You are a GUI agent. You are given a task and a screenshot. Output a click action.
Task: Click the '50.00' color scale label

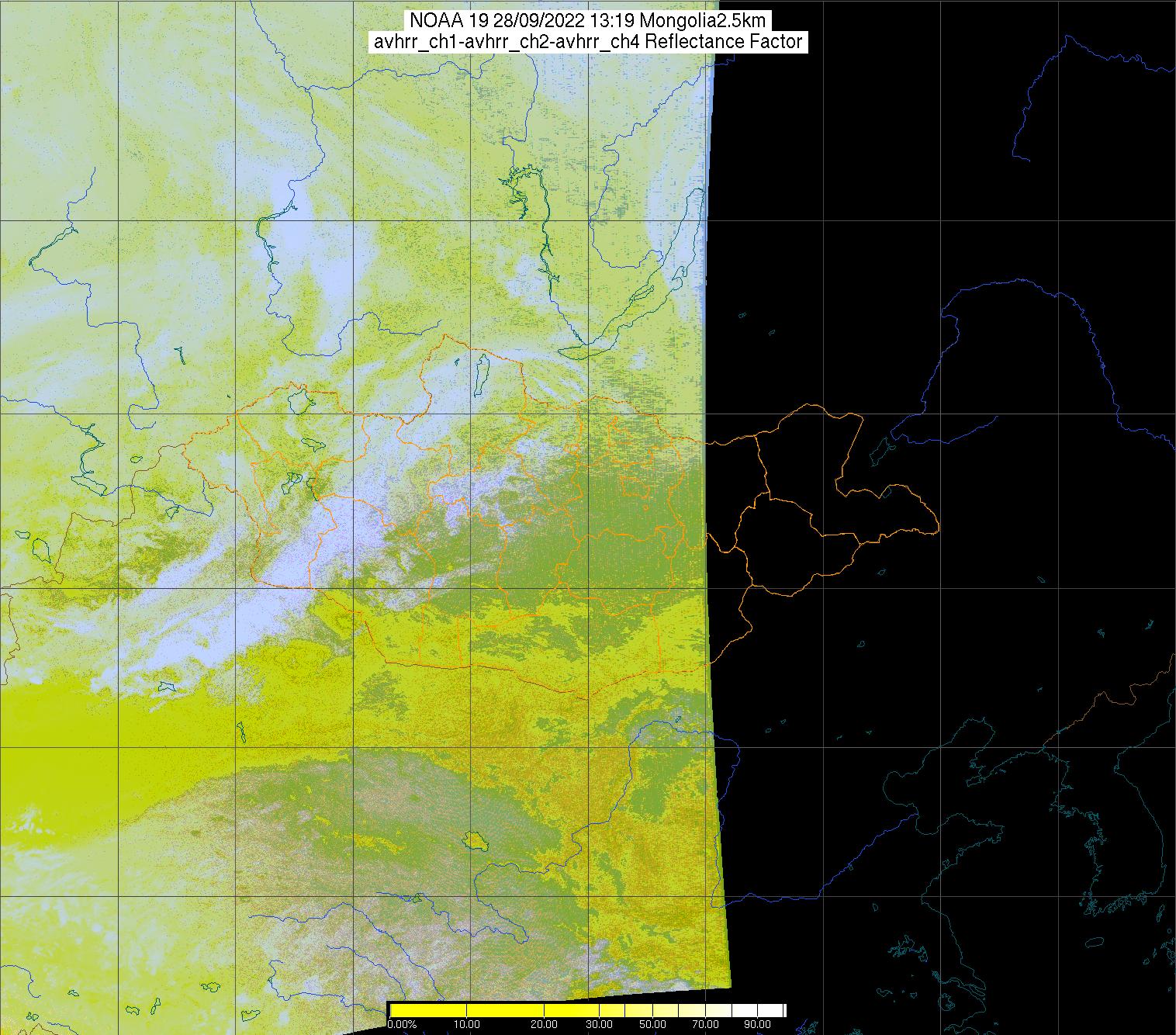click(653, 1026)
